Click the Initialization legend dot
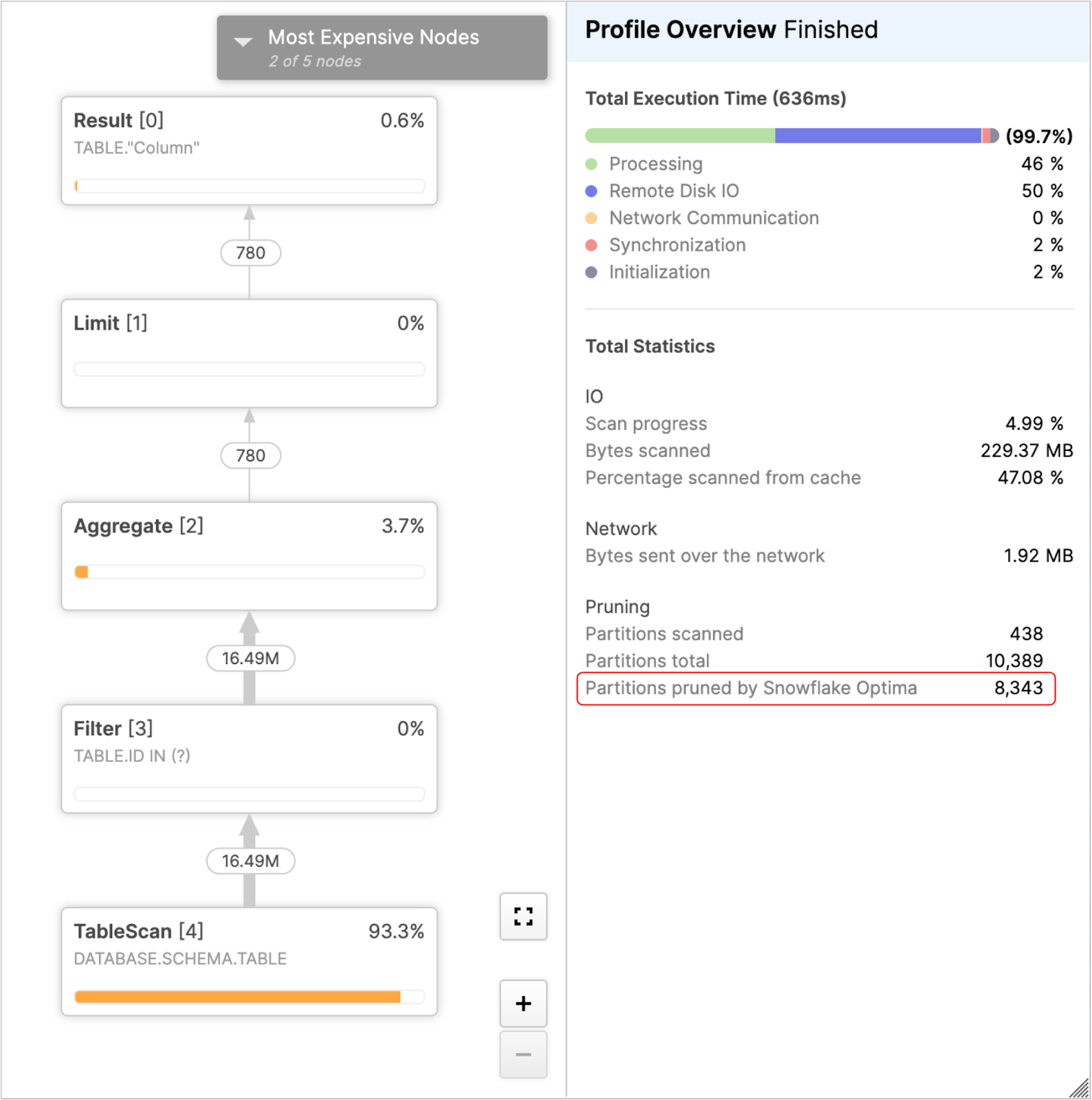 pos(591,272)
